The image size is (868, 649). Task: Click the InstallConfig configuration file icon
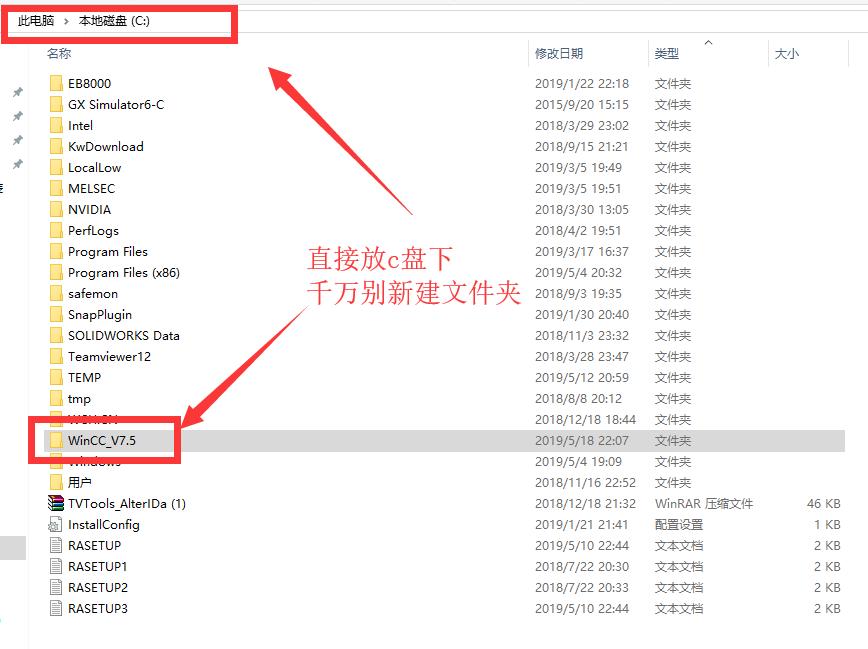point(55,524)
